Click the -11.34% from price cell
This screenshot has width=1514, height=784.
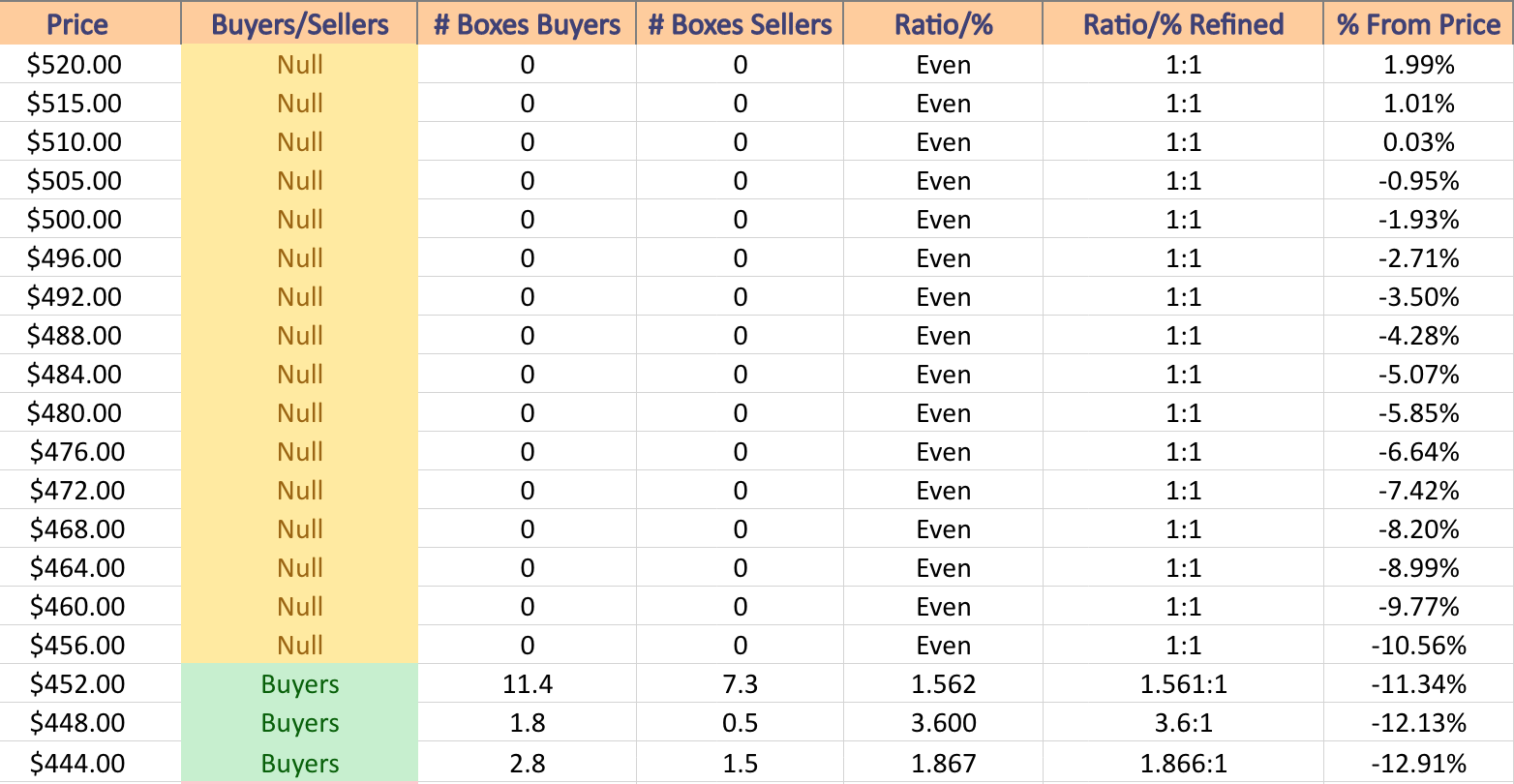[1419, 684]
